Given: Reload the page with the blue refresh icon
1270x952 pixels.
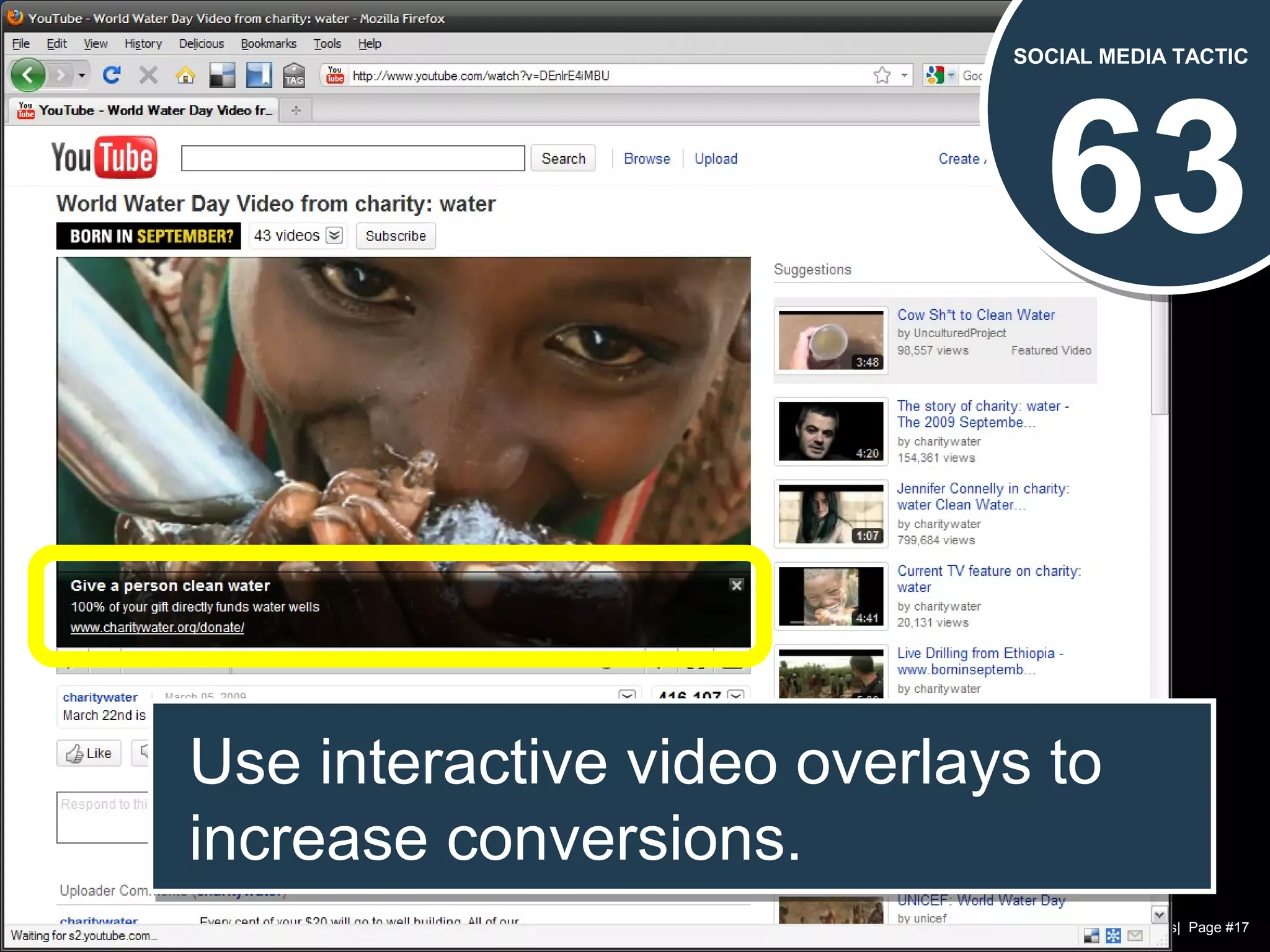Looking at the screenshot, I should point(112,76).
